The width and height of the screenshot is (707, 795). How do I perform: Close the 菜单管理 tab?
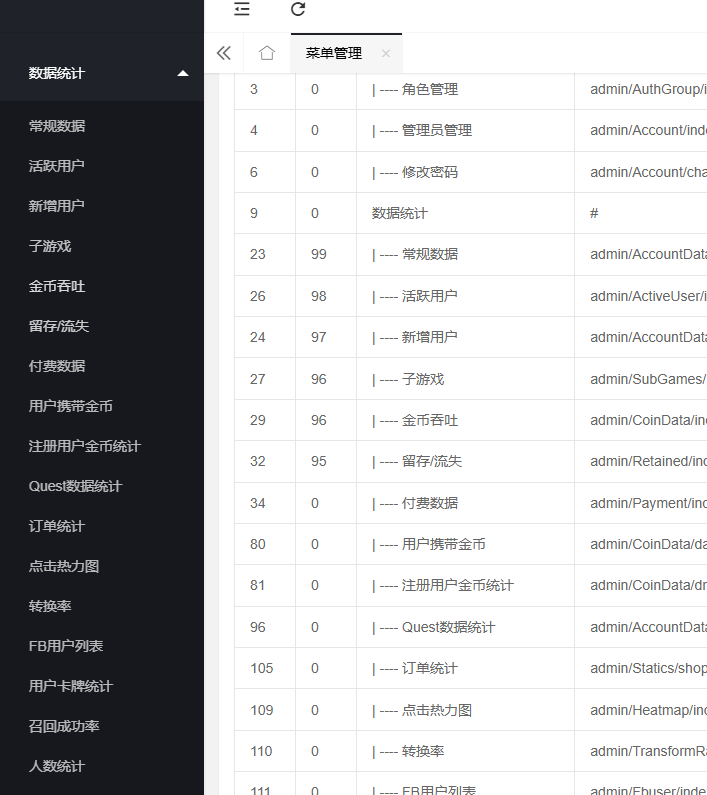[x=386, y=53]
